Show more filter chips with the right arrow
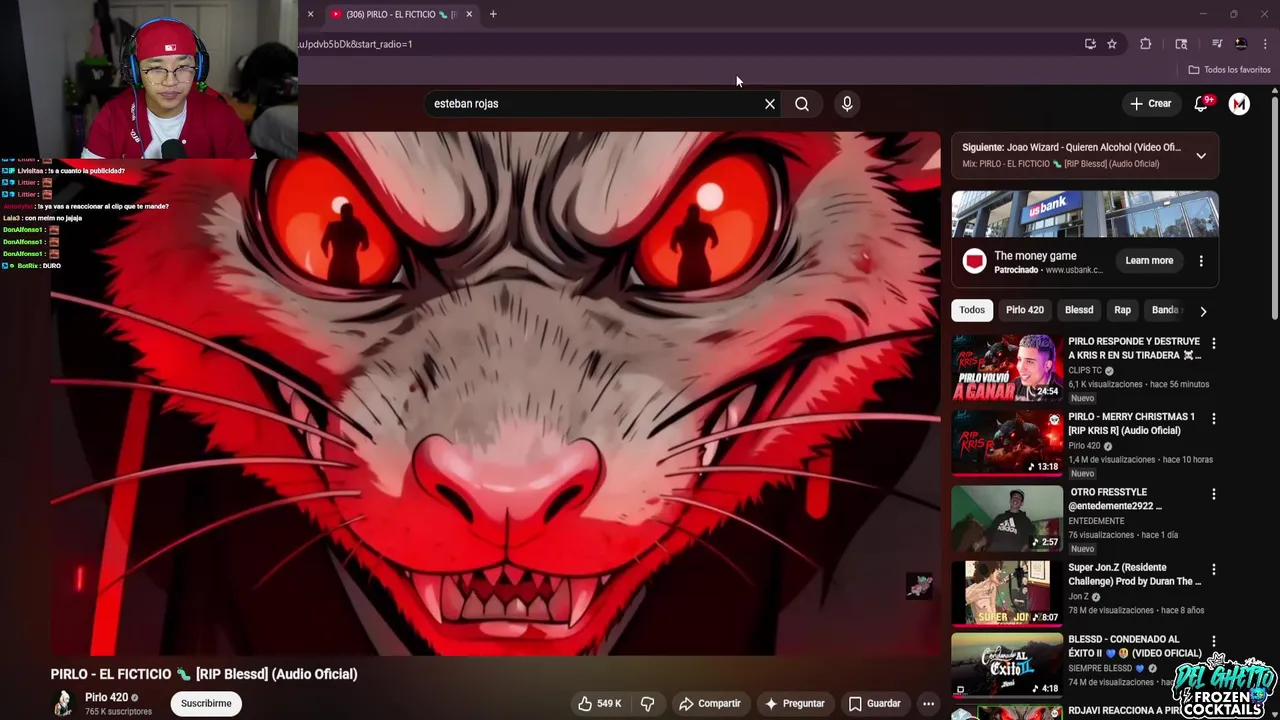The image size is (1280, 720). click(1203, 311)
